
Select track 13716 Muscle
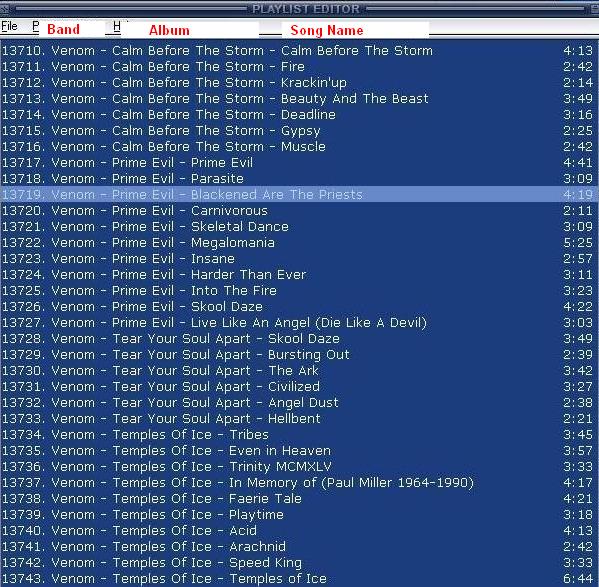(299, 147)
